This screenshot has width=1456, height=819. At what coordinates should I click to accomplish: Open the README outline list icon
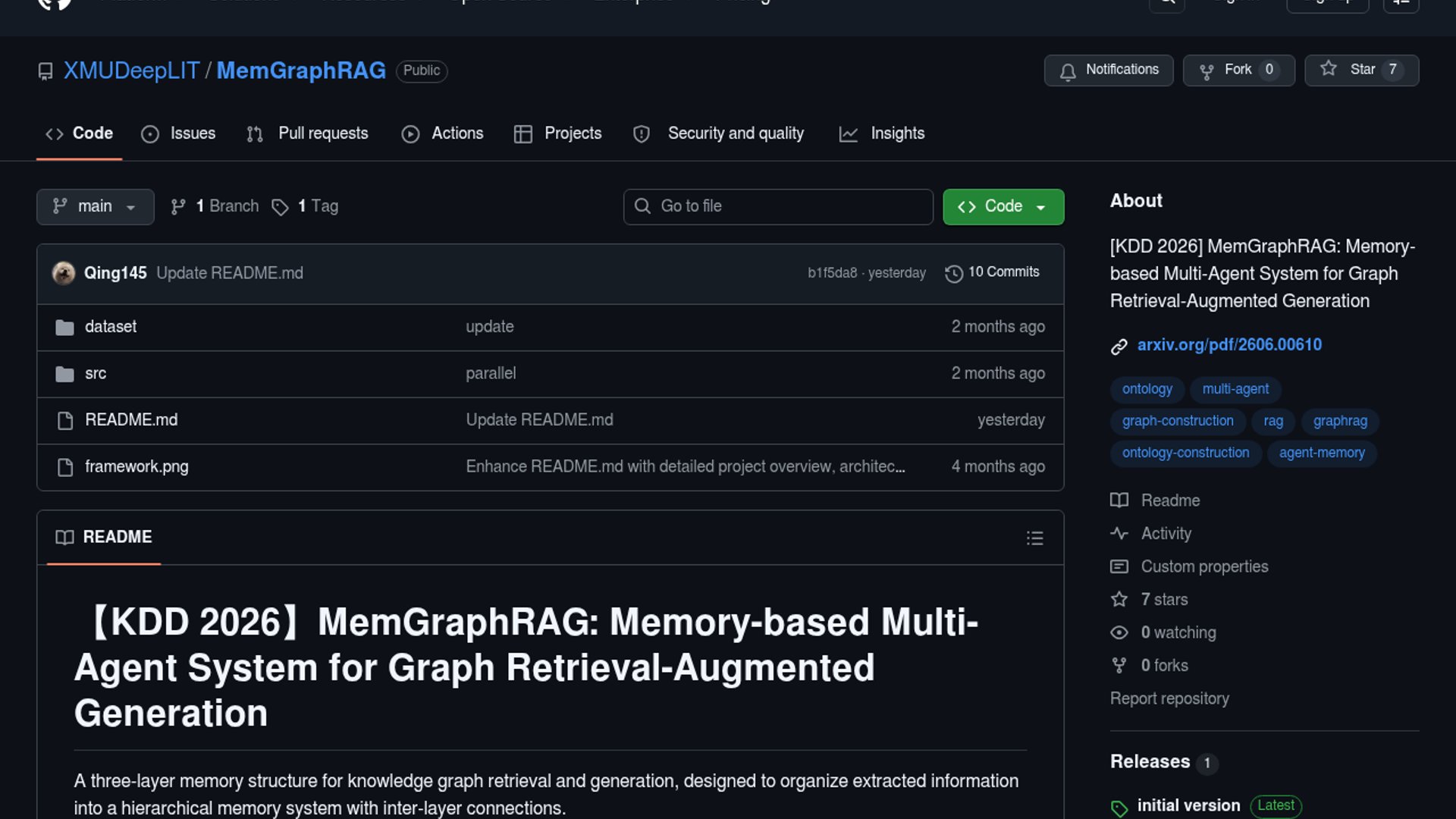(x=1035, y=538)
